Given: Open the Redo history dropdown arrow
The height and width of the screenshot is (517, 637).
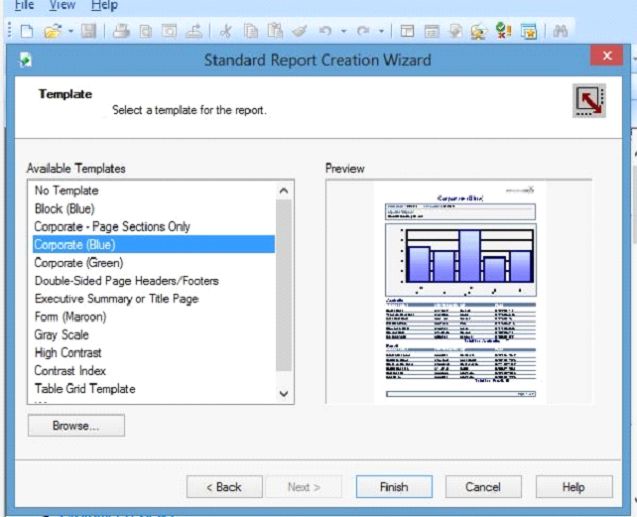Looking at the screenshot, I should 381,31.
